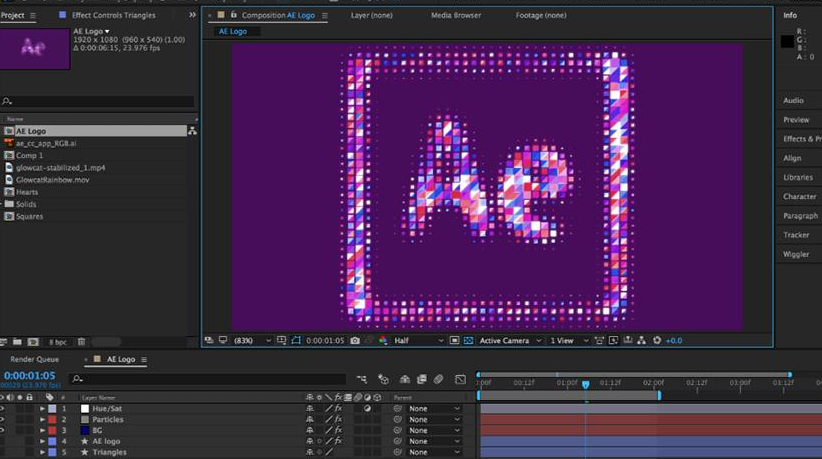Toggle mask and shape path visibility
This screenshot has height=459, width=822.
coord(296,341)
